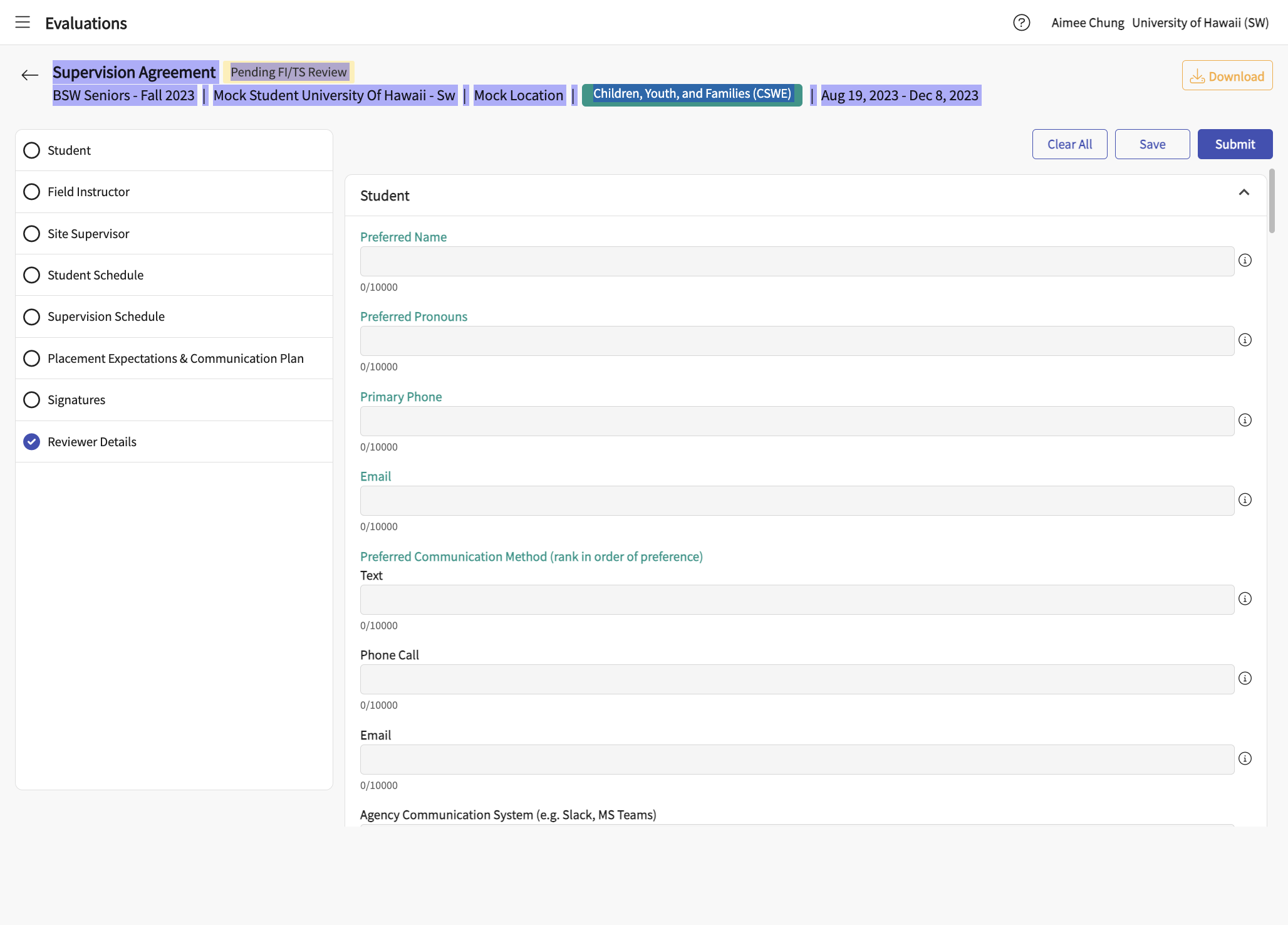
Task: Select the Student Schedule section radio
Action: click(x=31, y=275)
